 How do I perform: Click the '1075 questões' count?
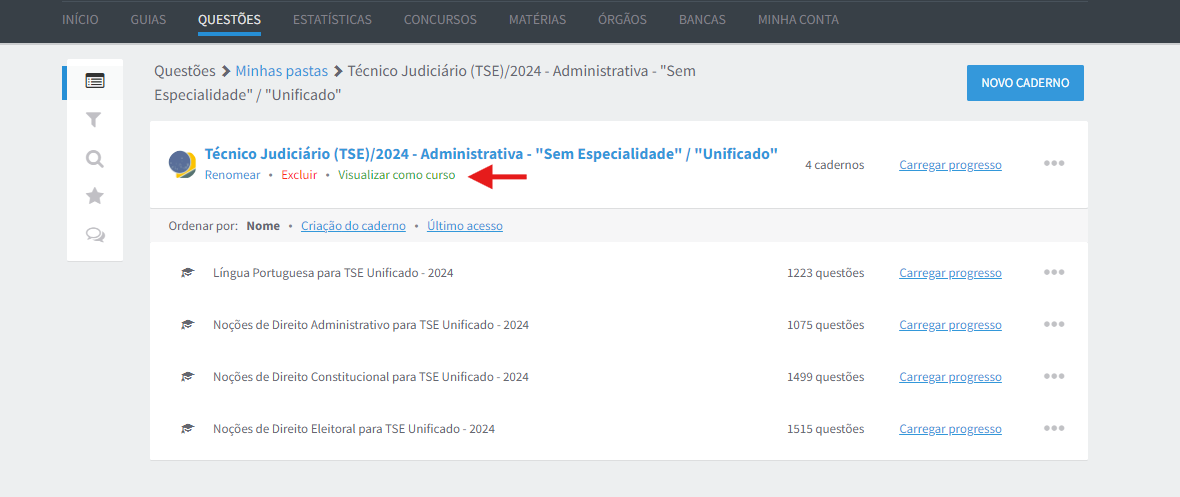coord(826,325)
